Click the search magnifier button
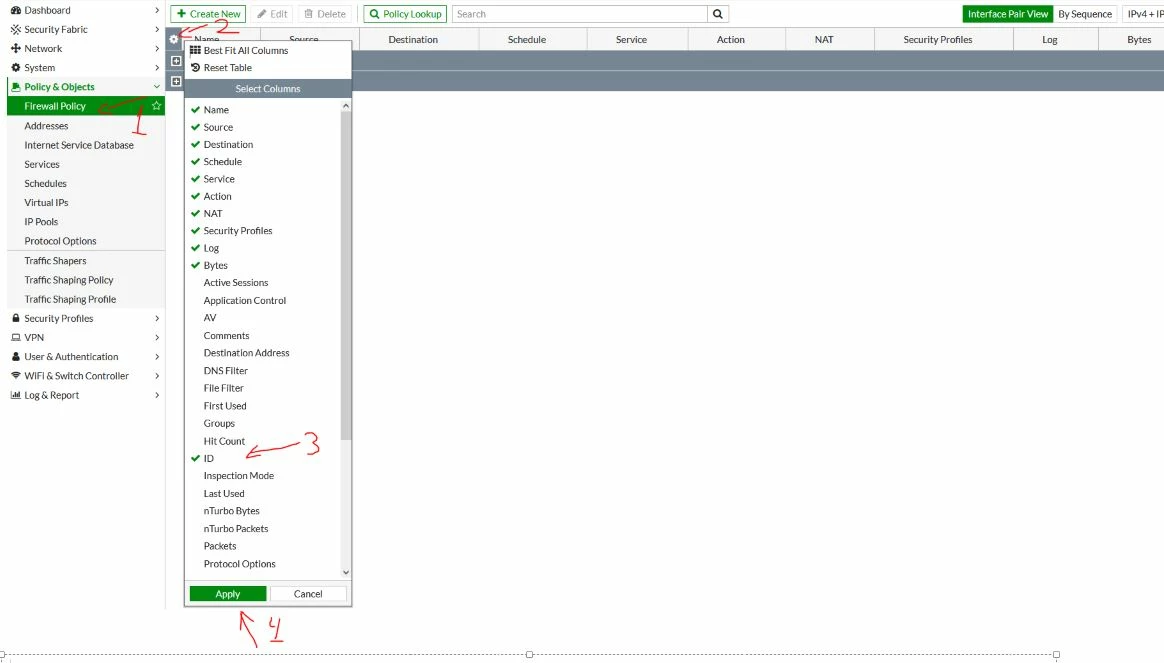Screen dimensions: 1164x663 point(718,14)
